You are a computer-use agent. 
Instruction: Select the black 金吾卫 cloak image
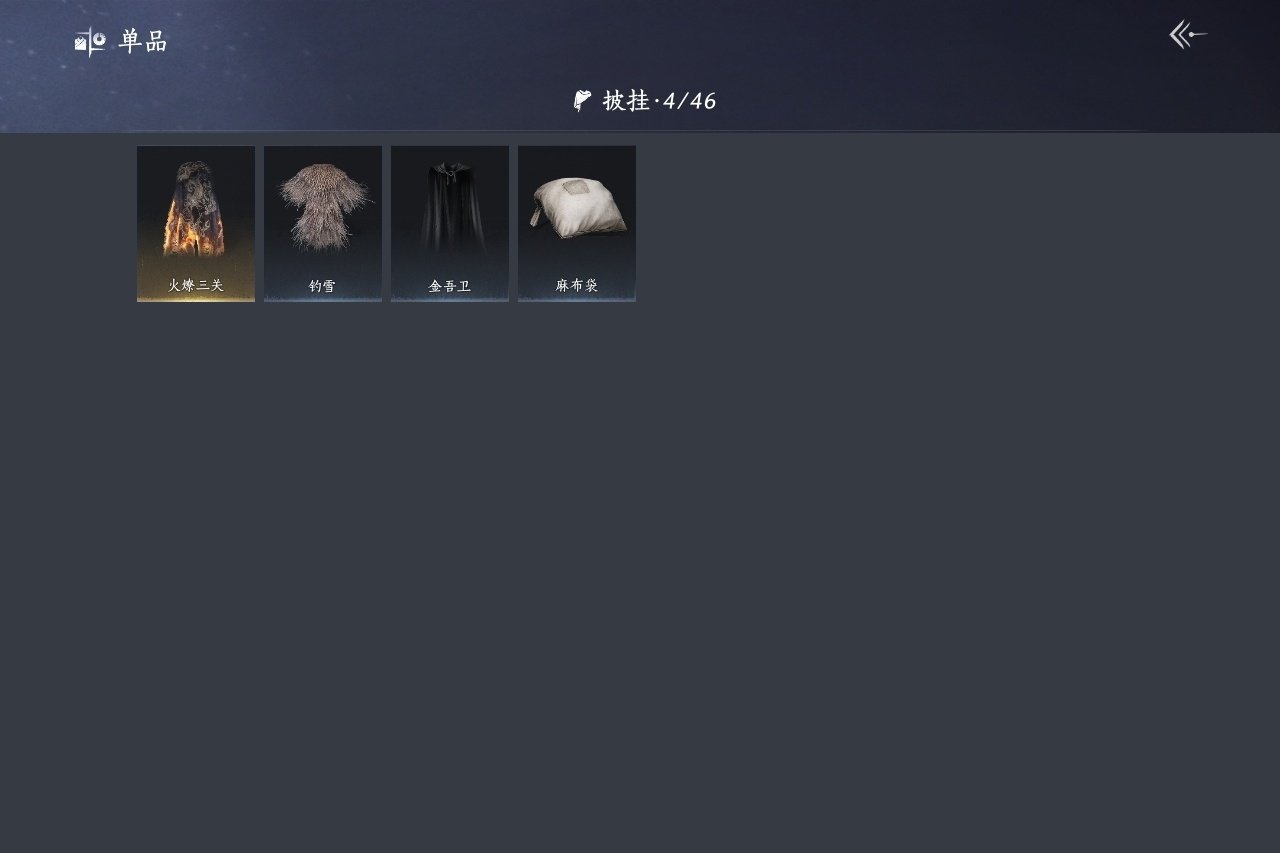pyautogui.click(x=450, y=207)
